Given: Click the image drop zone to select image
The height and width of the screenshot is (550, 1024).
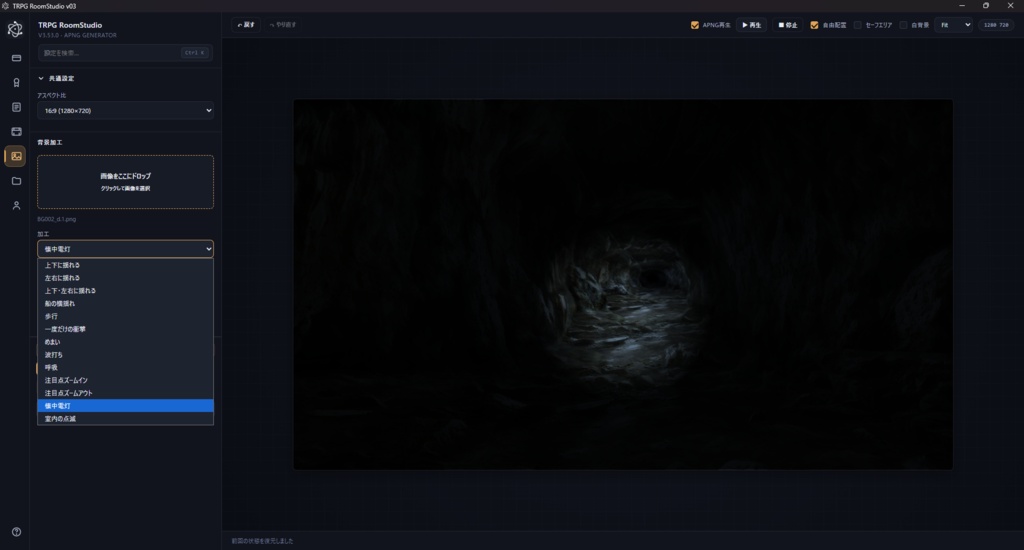Looking at the screenshot, I should click(125, 182).
